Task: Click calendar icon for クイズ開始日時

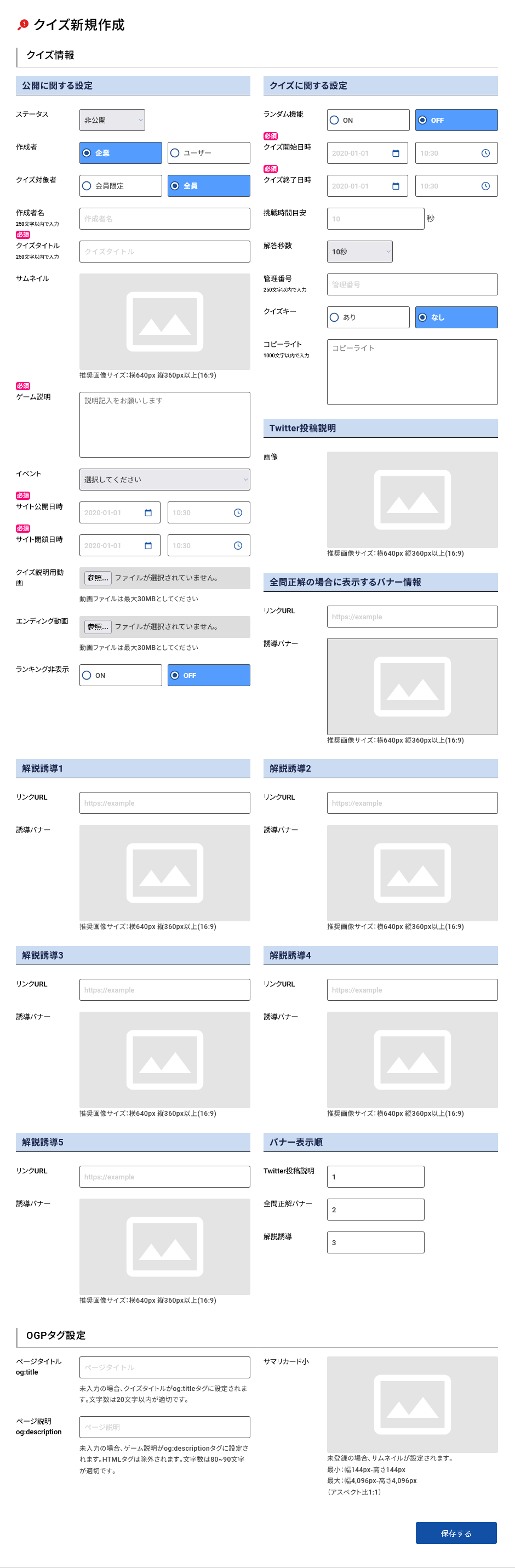Action: (x=396, y=153)
